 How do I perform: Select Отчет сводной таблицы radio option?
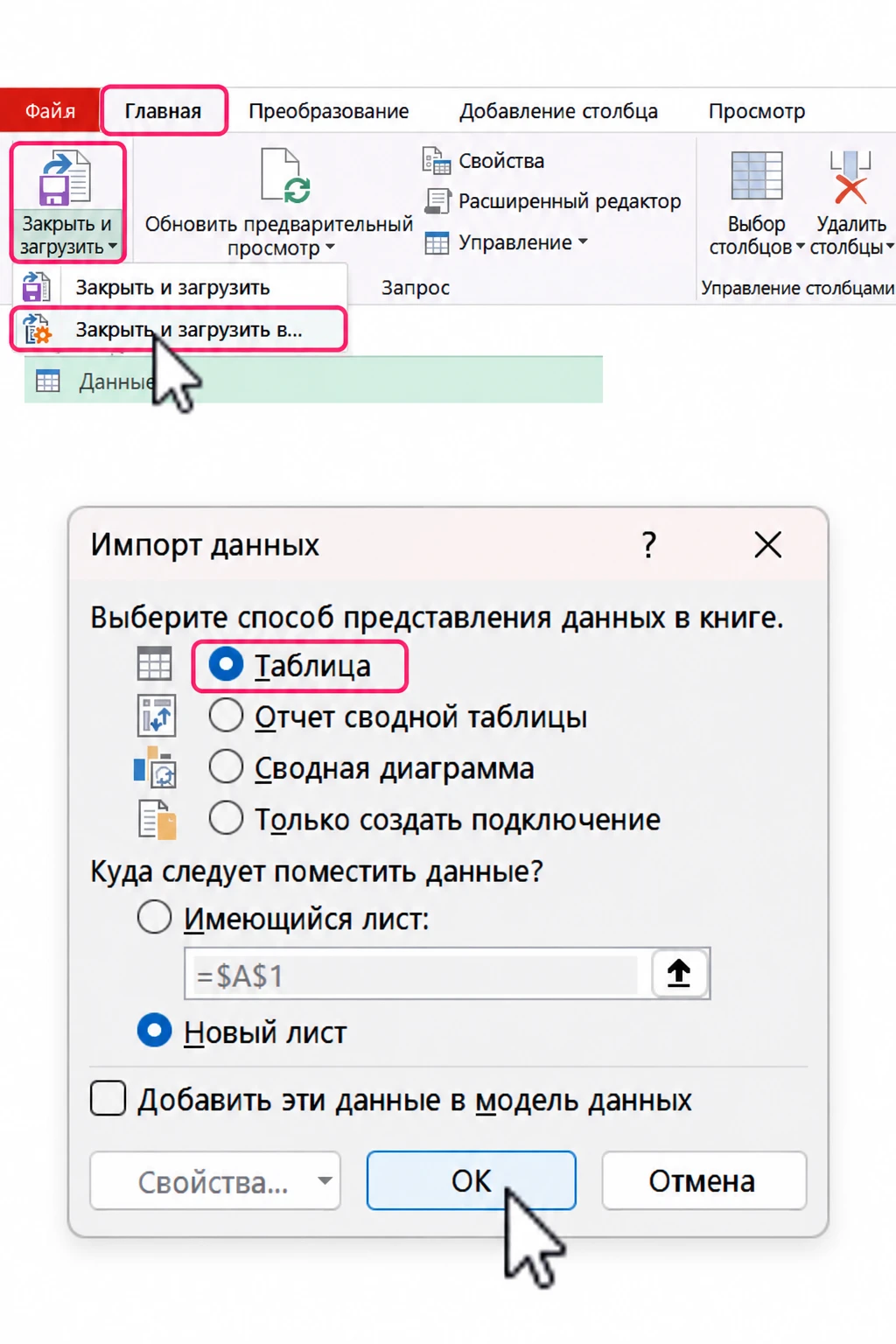click(226, 716)
